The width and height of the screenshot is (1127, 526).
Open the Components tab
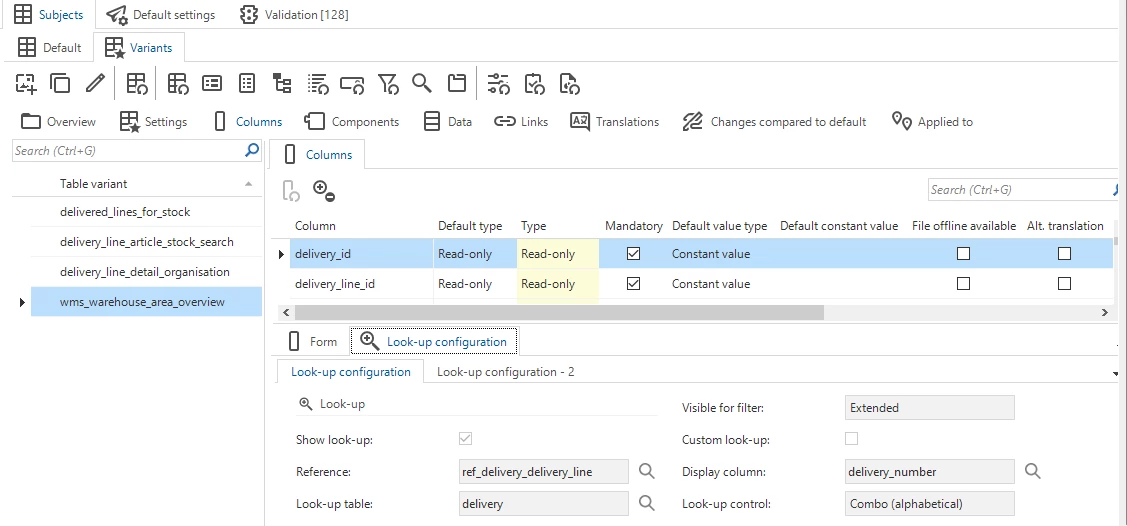(x=351, y=121)
